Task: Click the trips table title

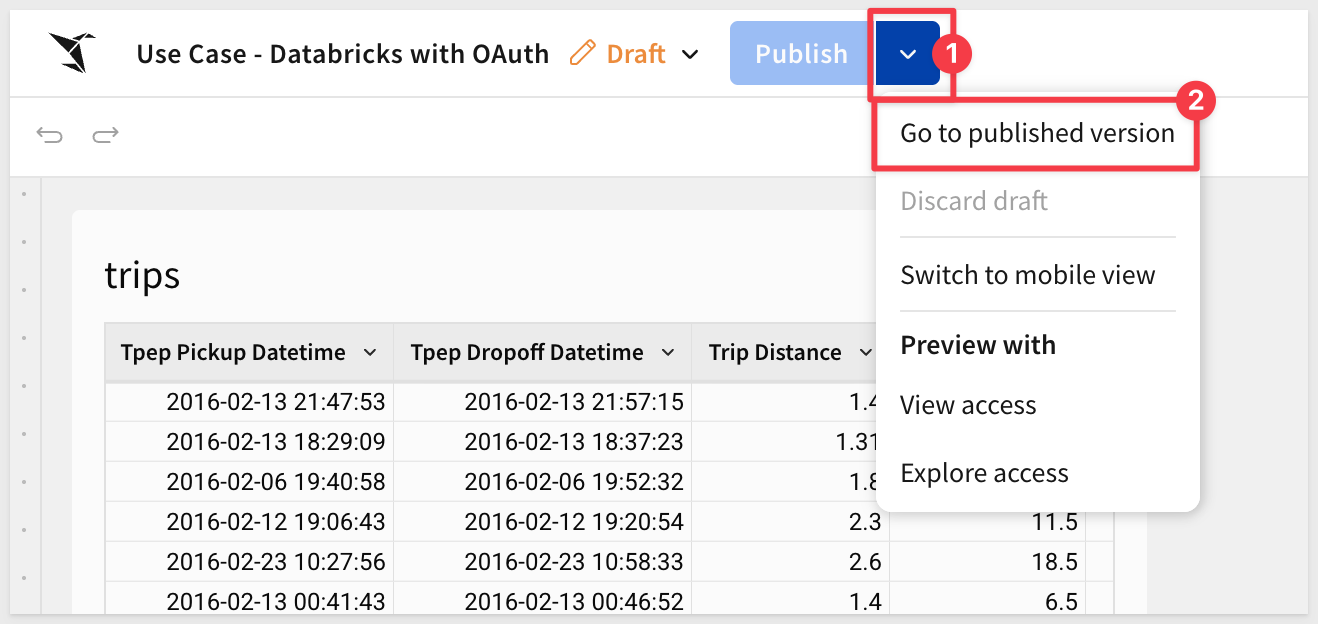Action: (x=142, y=274)
